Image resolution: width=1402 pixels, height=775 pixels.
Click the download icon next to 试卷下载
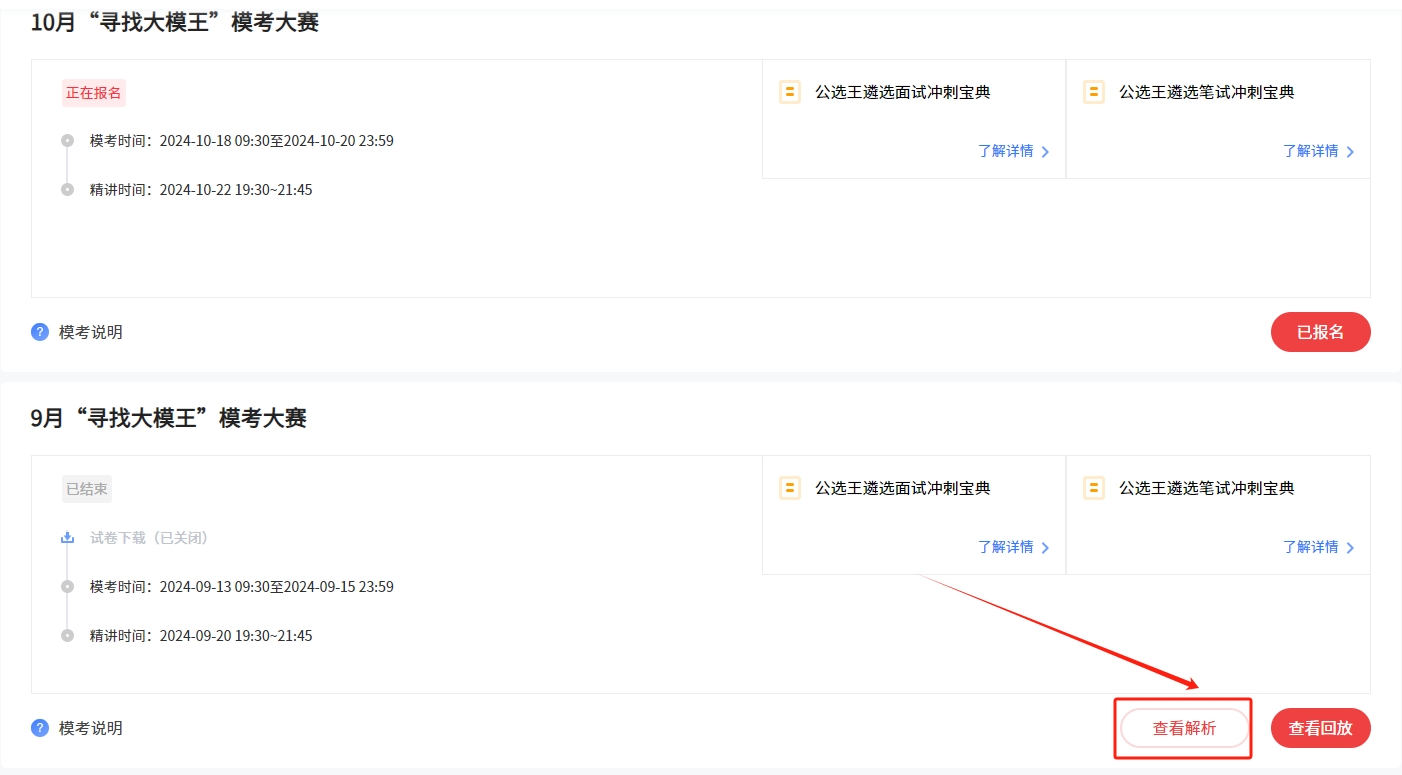pyautogui.click(x=68, y=538)
